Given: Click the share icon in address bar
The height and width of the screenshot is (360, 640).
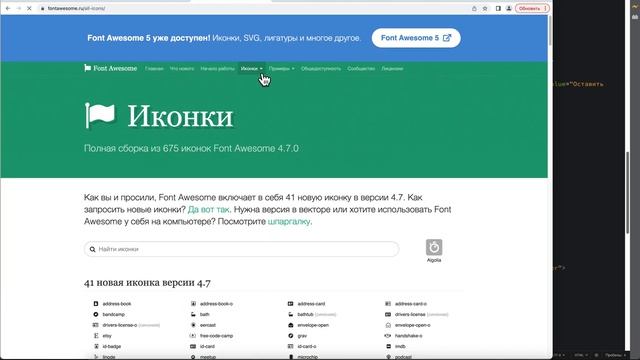Looking at the screenshot, I should pyautogui.click(x=474, y=8).
